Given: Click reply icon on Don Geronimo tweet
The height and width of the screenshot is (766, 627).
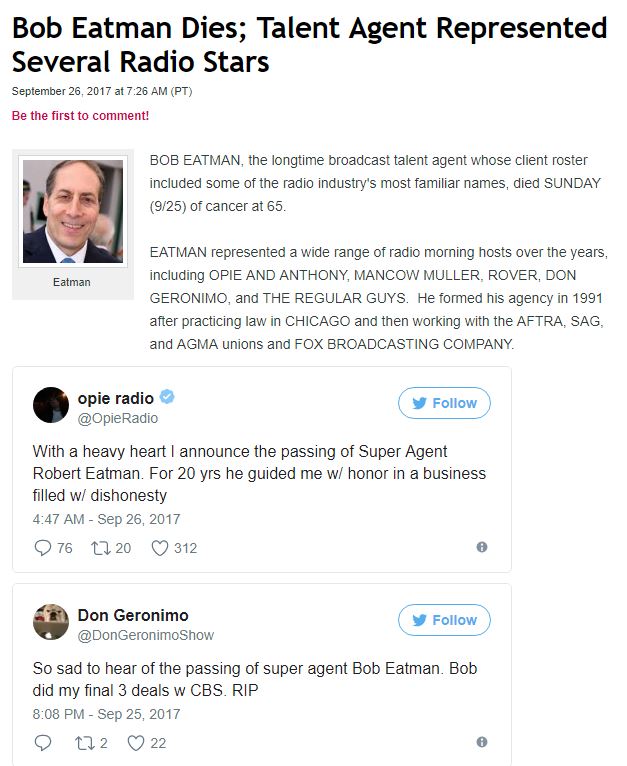Looking at the screenshot, I should 43,743.
